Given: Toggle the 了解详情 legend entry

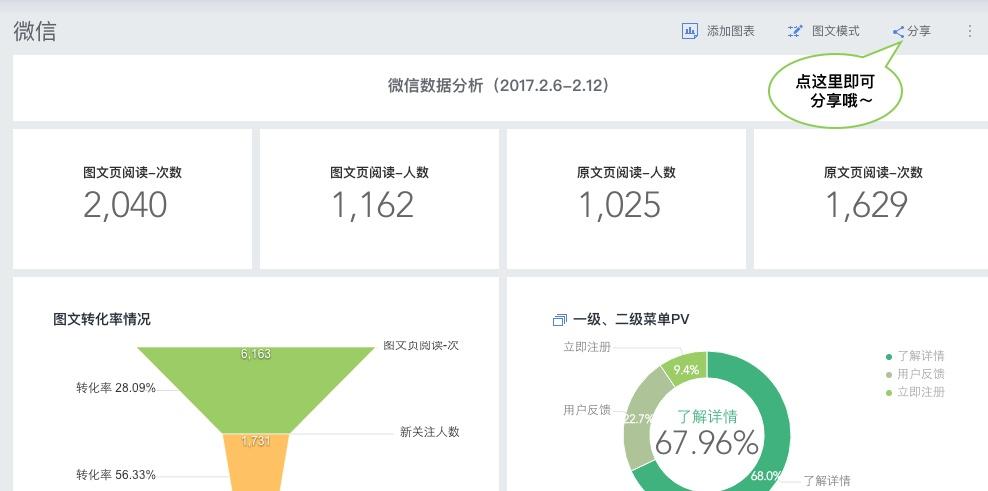Looking at the screenshot, I should pyautogui.click(x=916, y=356).
